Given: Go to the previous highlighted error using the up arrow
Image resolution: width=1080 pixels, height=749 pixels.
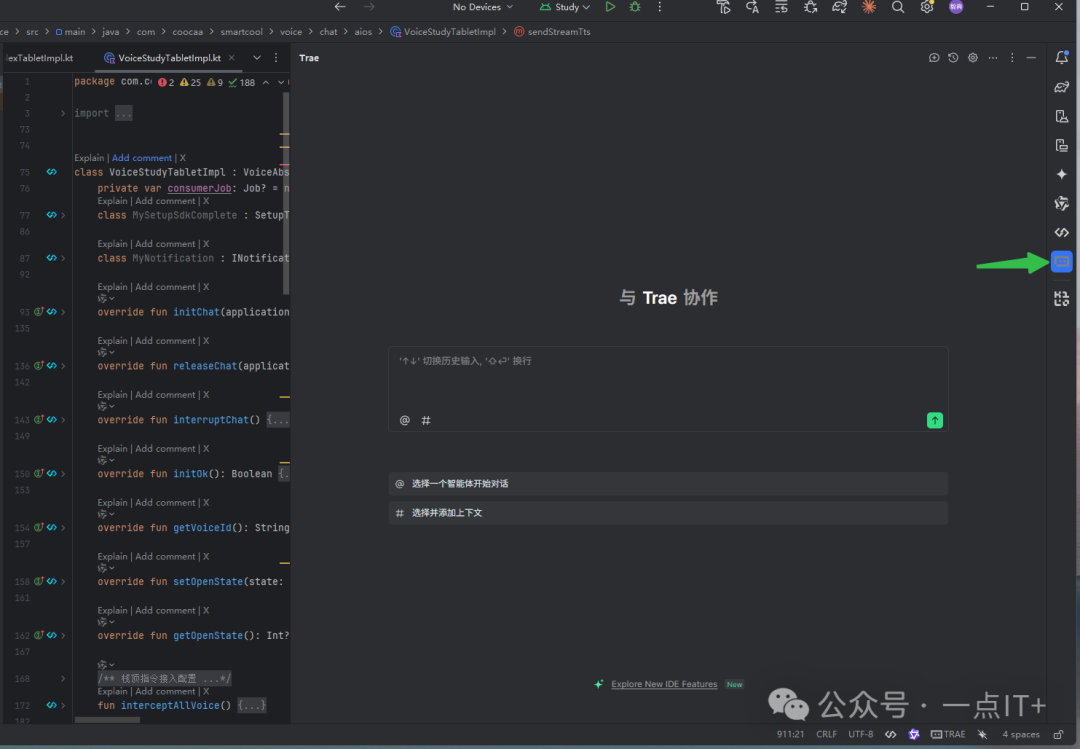Looking at the screenshot, I should point(266,82).
